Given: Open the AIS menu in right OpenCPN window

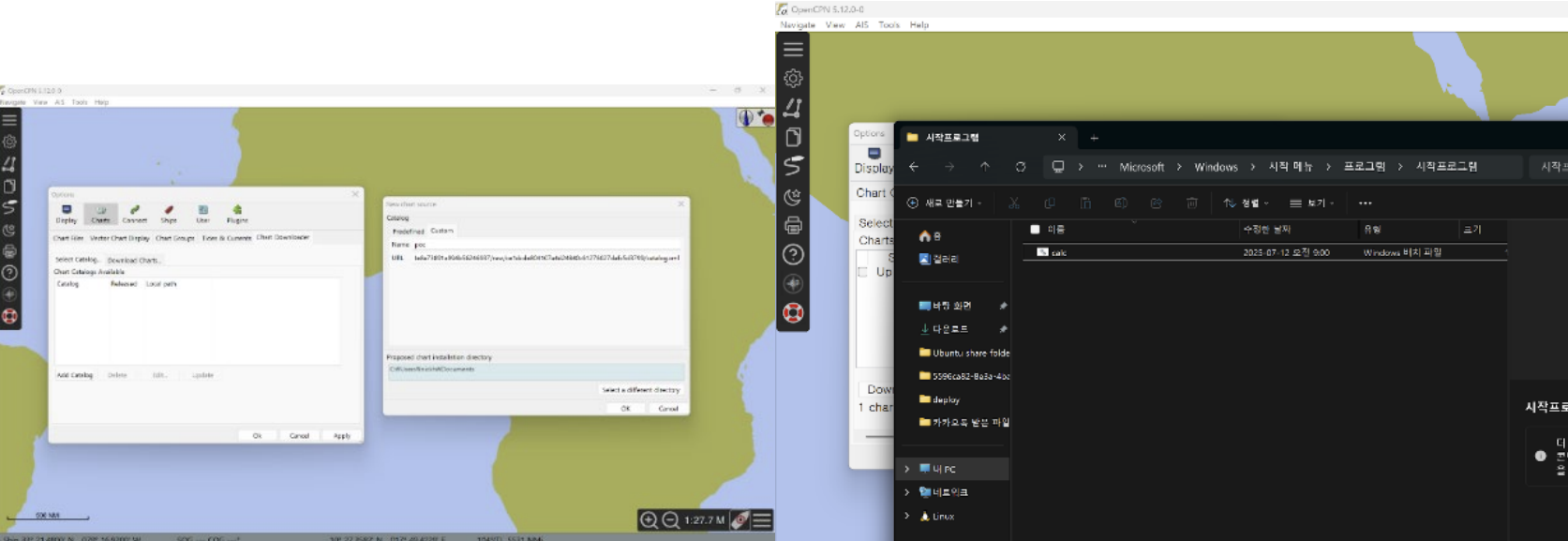Looking at the screenshot, I should (861, 25).
